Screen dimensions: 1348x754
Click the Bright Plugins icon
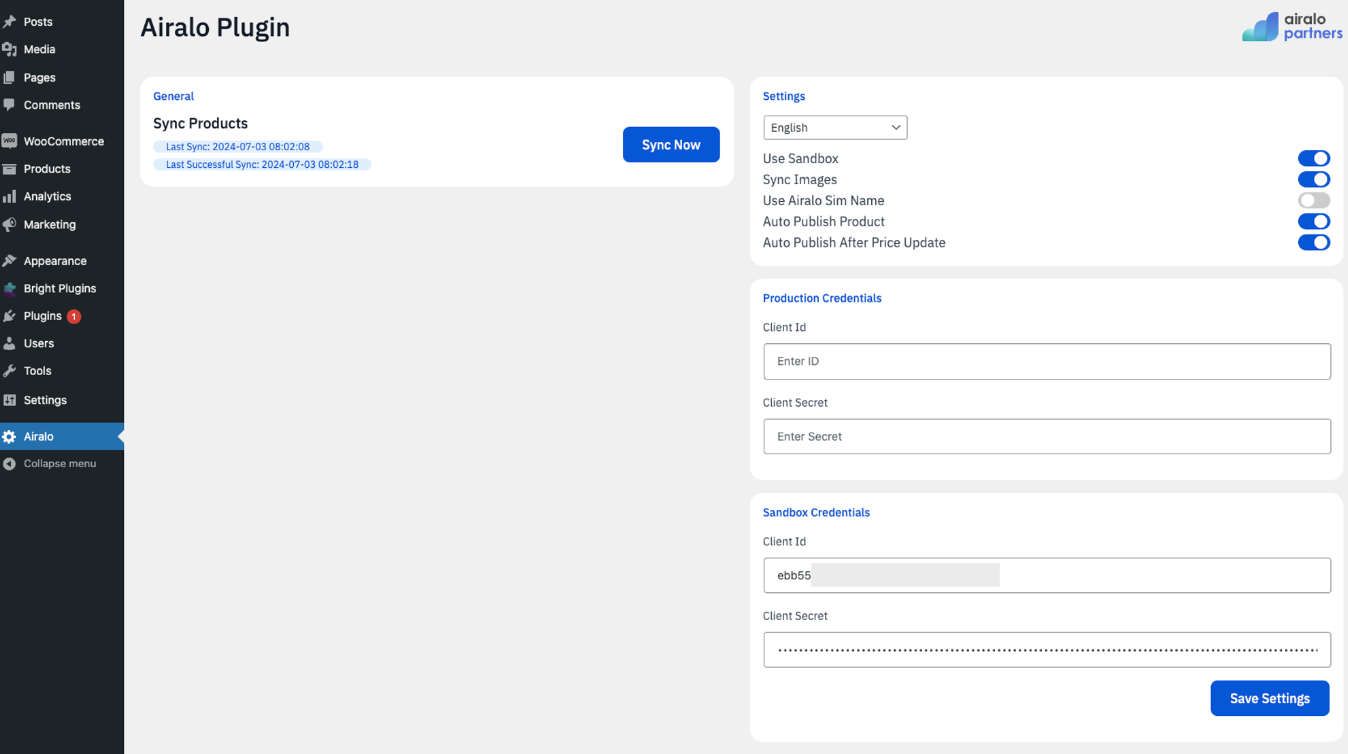[x=9, y=288]
